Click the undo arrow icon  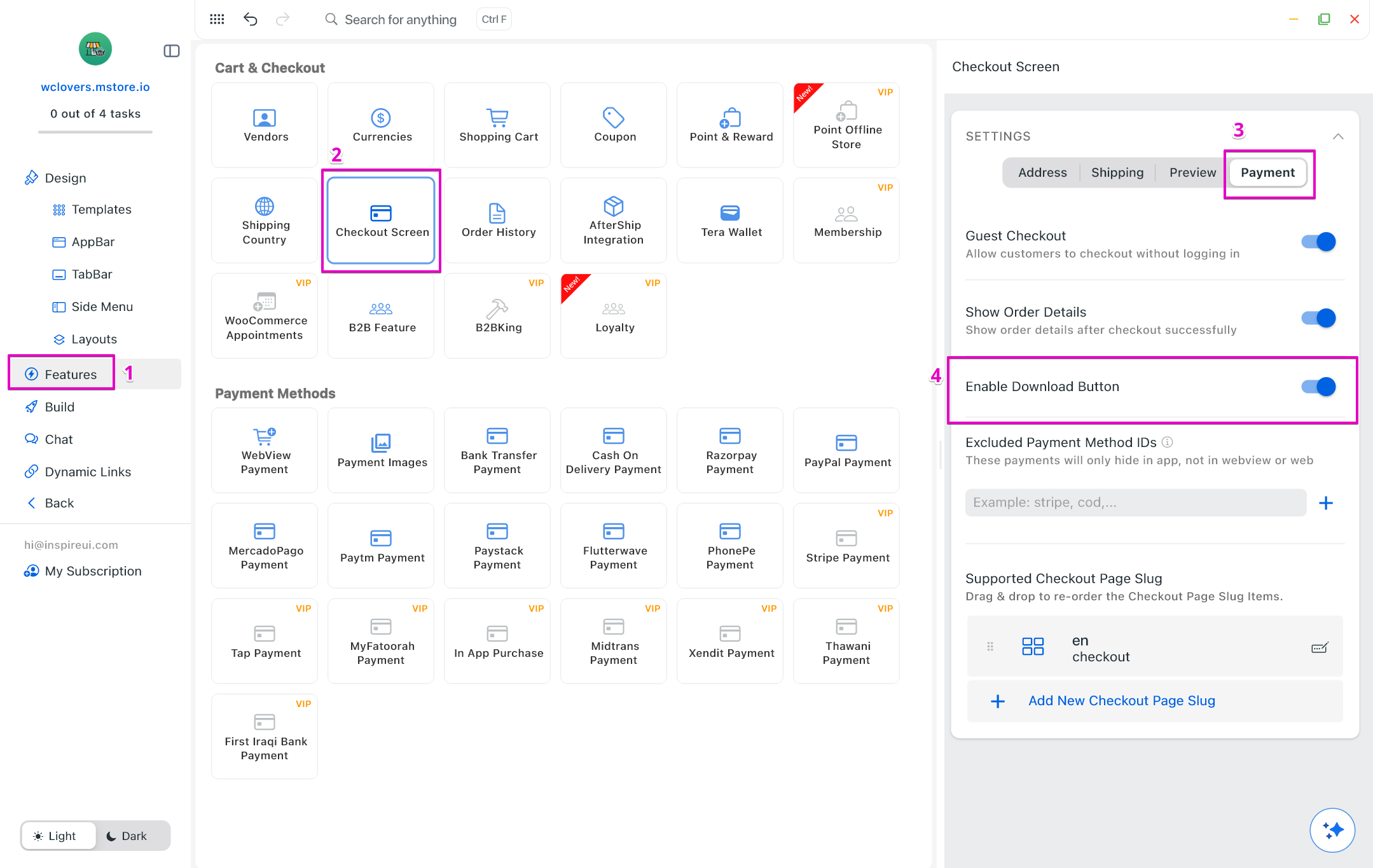(x=250, y=19)
